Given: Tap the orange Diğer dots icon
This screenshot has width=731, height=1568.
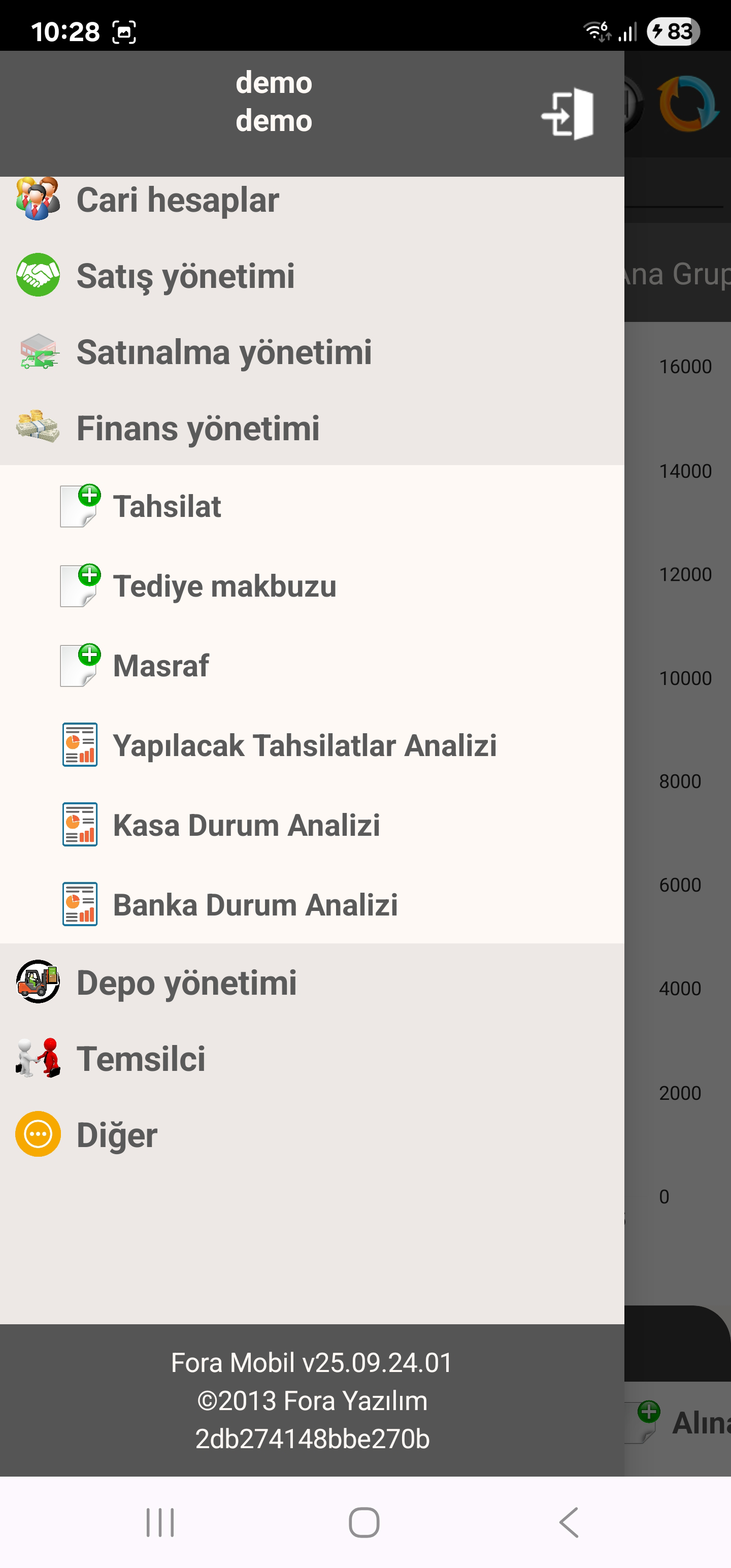Looking at the screenshot, I should (x=38, y=1134).
